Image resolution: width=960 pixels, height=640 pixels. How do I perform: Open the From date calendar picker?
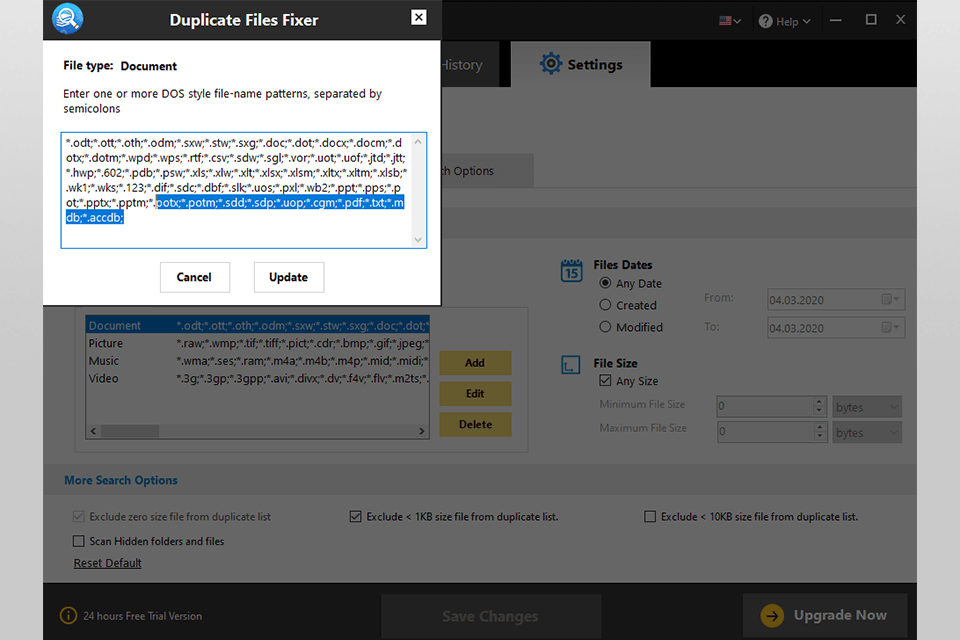tap(890, 299)
